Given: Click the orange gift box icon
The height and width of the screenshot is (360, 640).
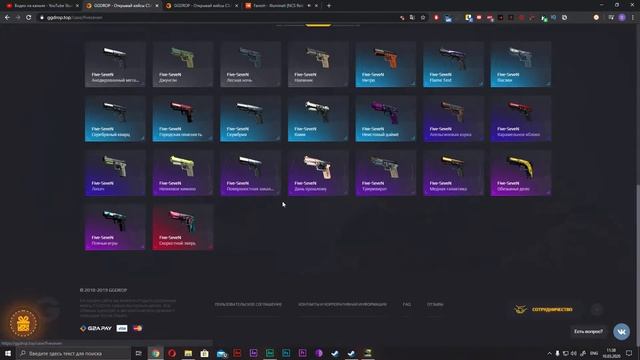Looking at the screenshot, I should pos(23,323).
